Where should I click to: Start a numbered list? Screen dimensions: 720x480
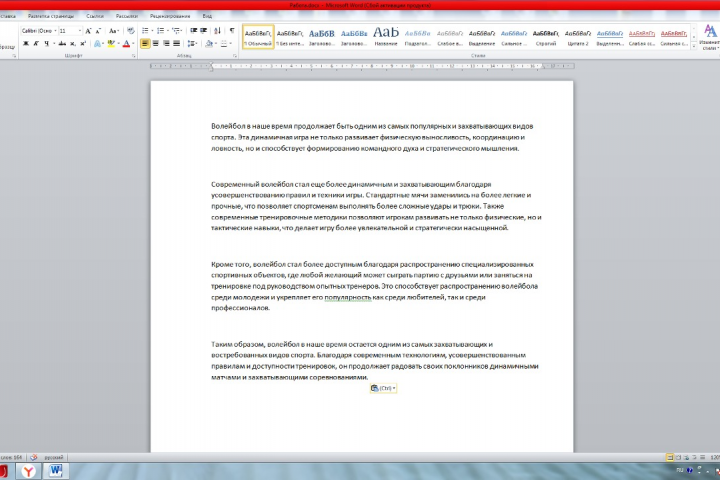(x=160, y=31)
